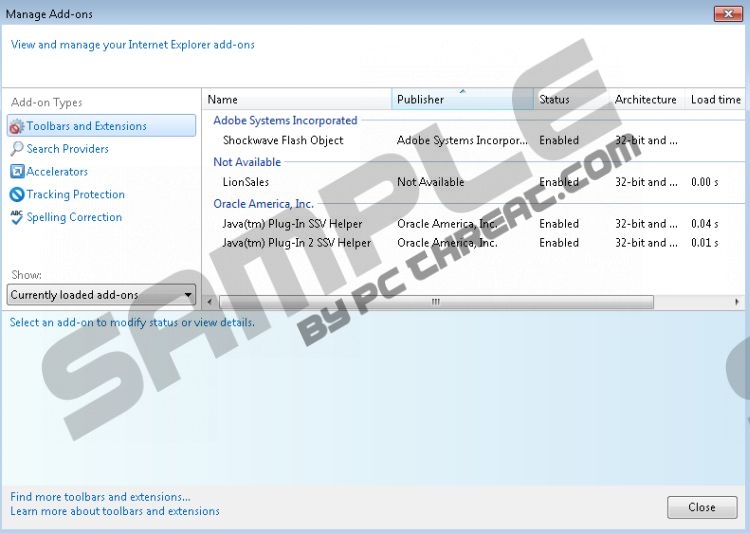Select Java(tm) Plug-In 2 SSV Helper entry
This screenshot has height=533, width=750.
296,243
